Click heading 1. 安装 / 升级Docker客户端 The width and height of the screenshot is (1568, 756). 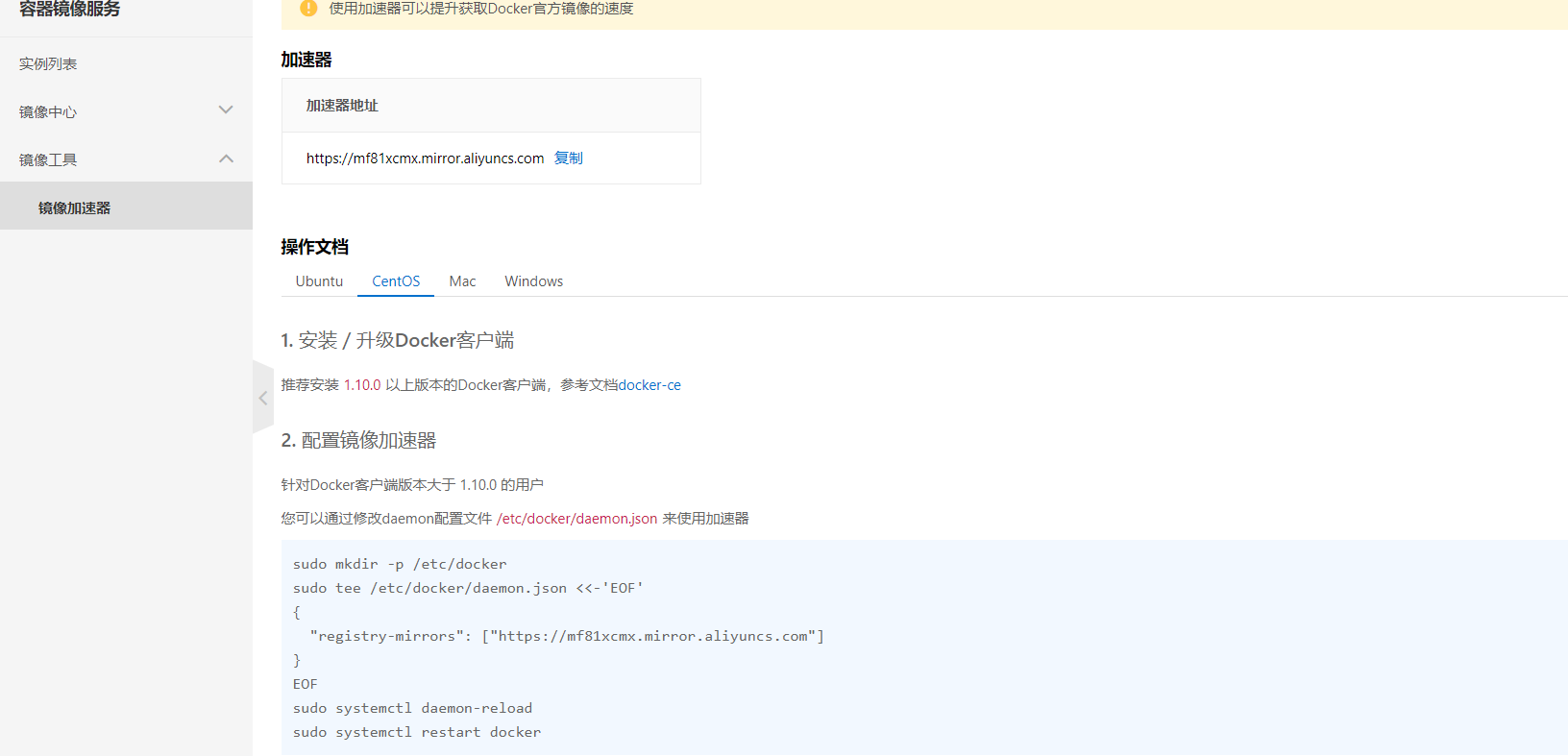[398, 340]
